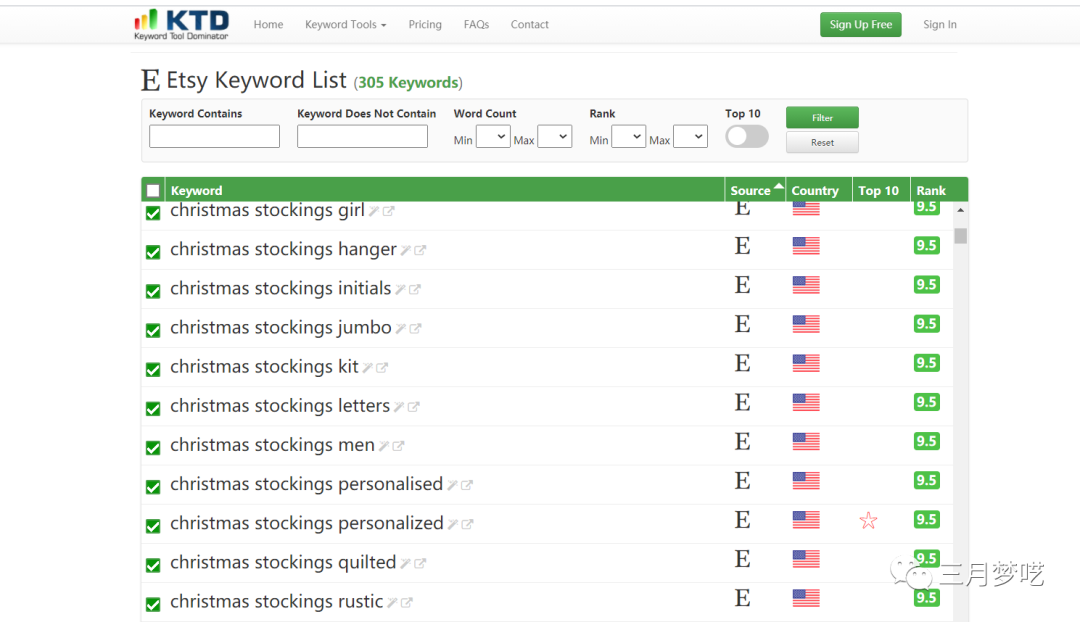Uncheck the 'christmas stockings rustic' checkbox

(x=153, y=604)
